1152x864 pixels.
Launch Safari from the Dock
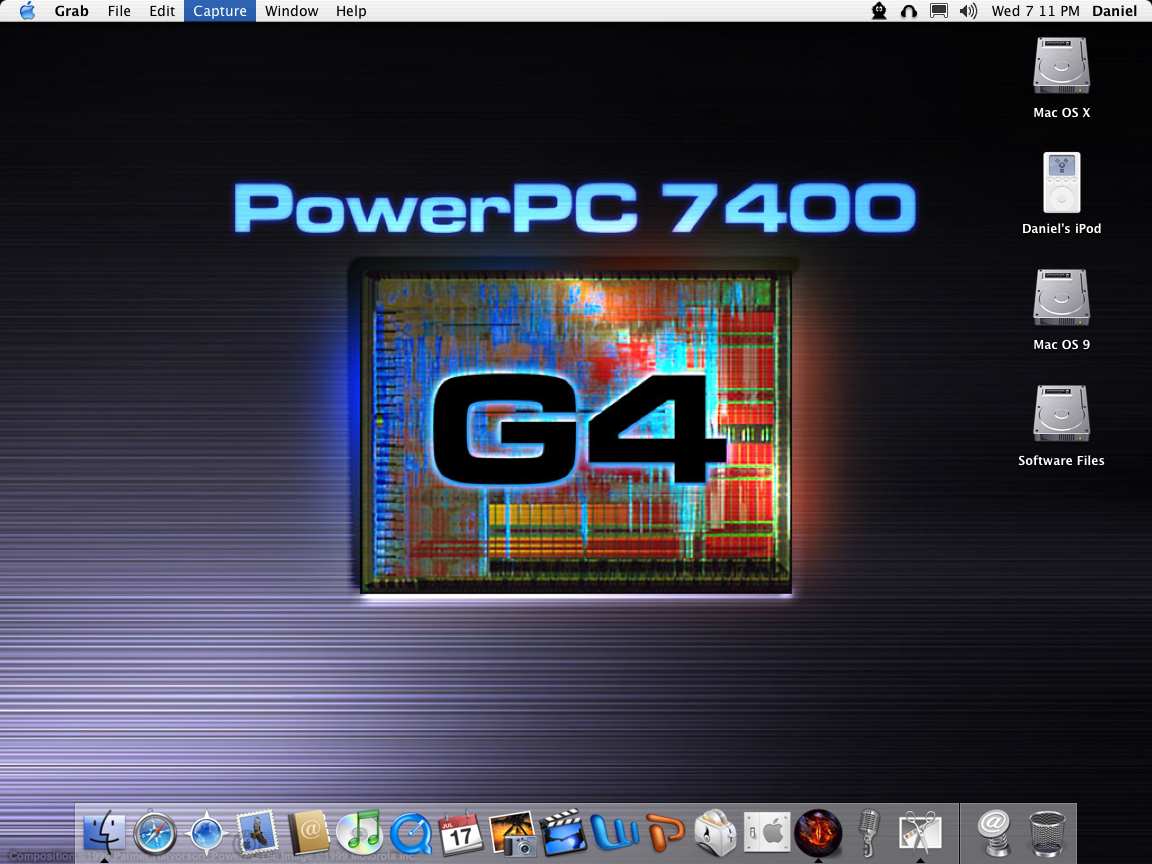[155, 834]
